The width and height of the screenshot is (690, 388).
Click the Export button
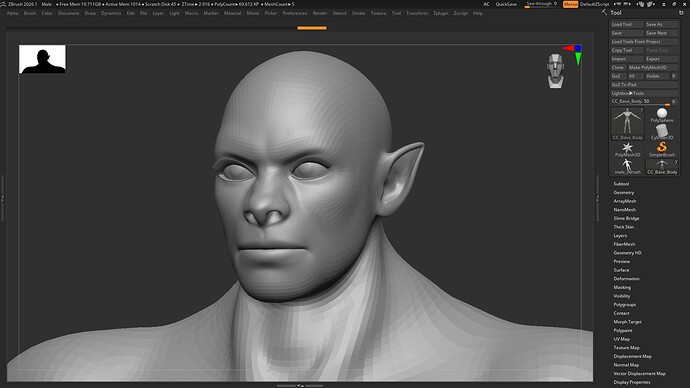[661, 59]
